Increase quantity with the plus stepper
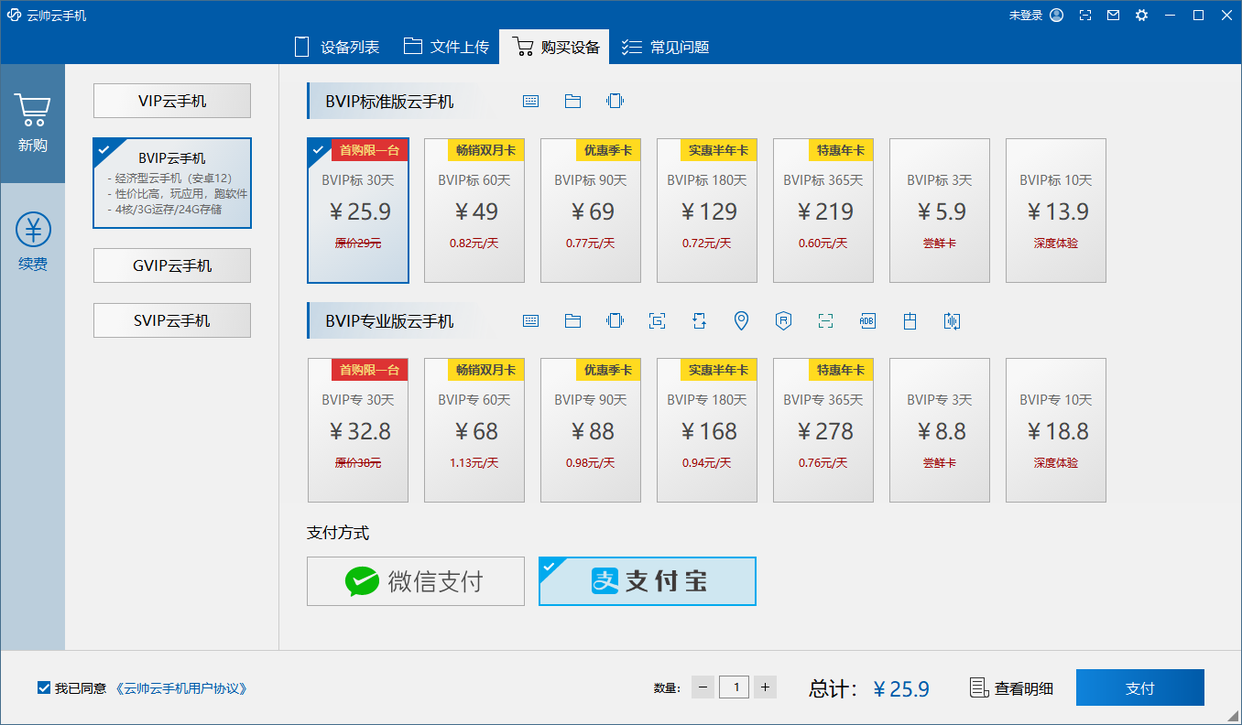This screenshot has height=725, width=1242. pyautogui.click(x=765, y=687)
